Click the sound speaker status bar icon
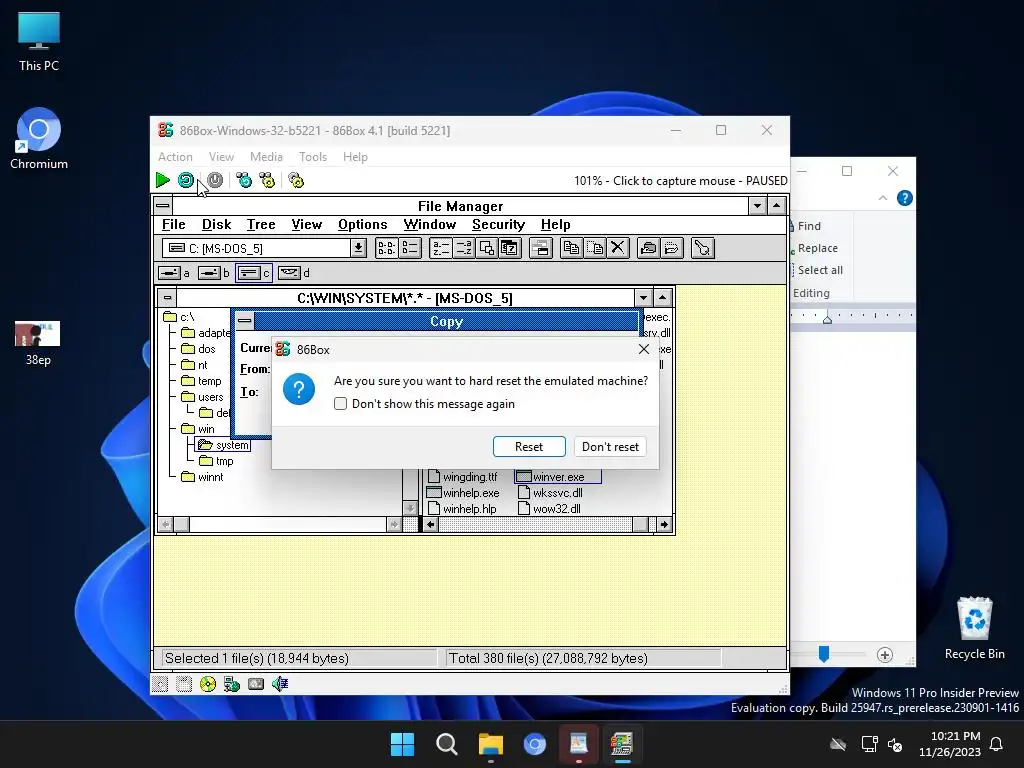The height and width of the screenshot is (768, 1024). (x=280, y=684)
